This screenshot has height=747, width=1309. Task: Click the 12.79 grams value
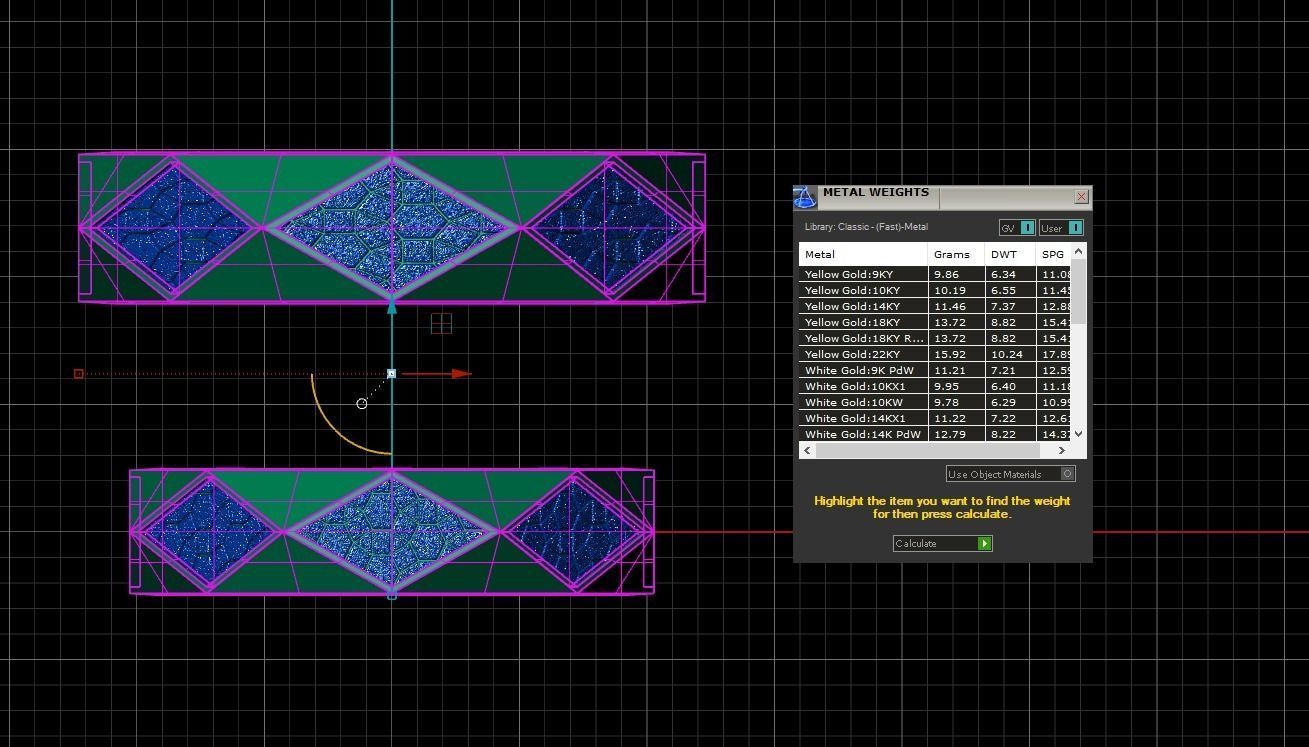pos(950,434)
